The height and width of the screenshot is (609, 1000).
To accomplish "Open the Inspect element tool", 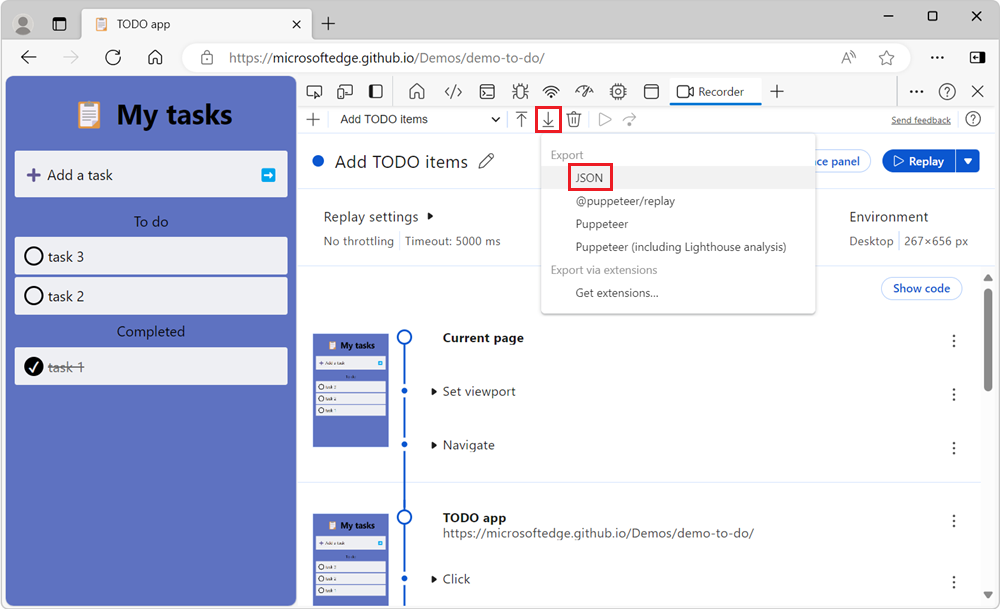I will tap(314, 91).
